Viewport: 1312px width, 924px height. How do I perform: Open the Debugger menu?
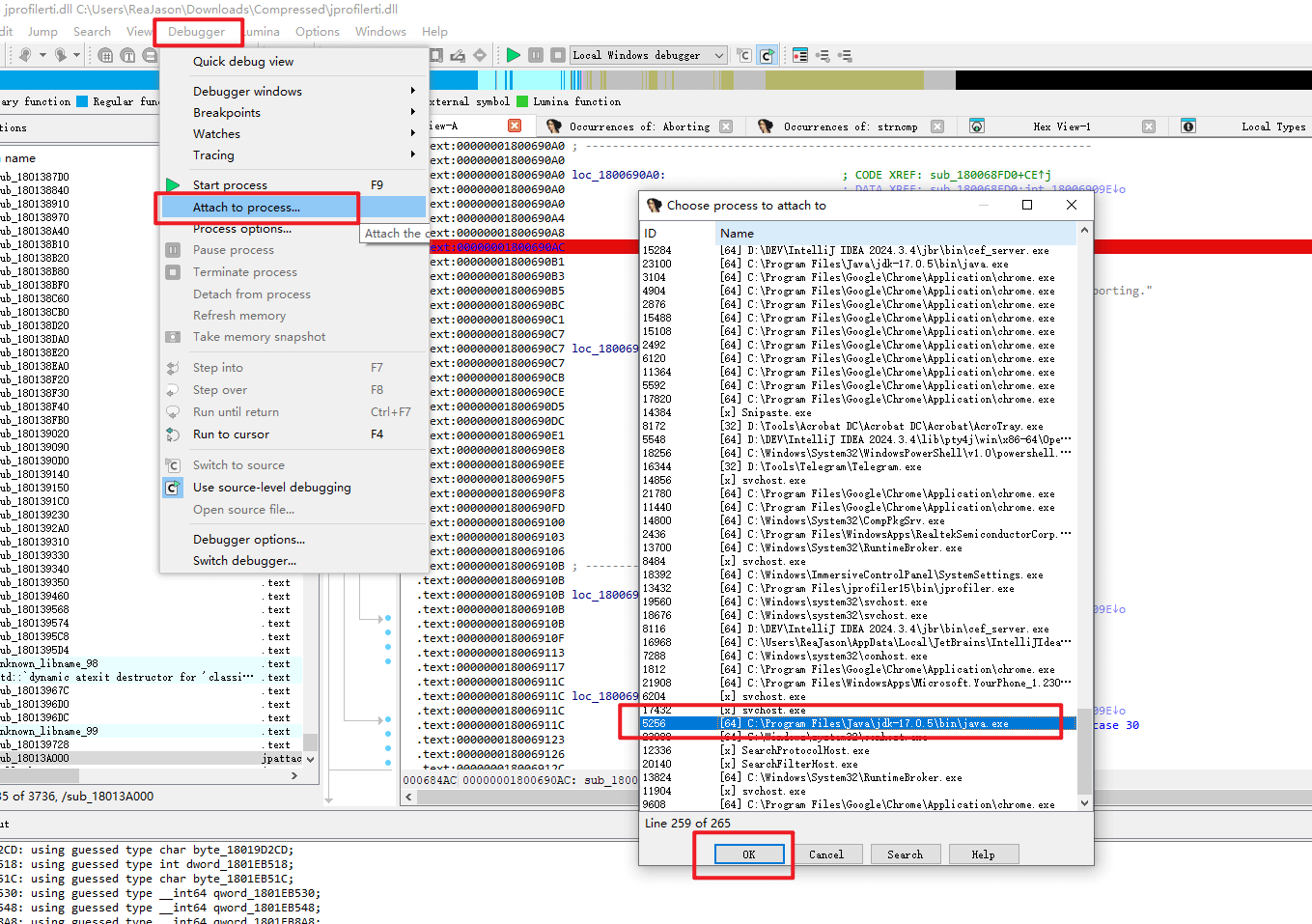[x=196, y=32]
